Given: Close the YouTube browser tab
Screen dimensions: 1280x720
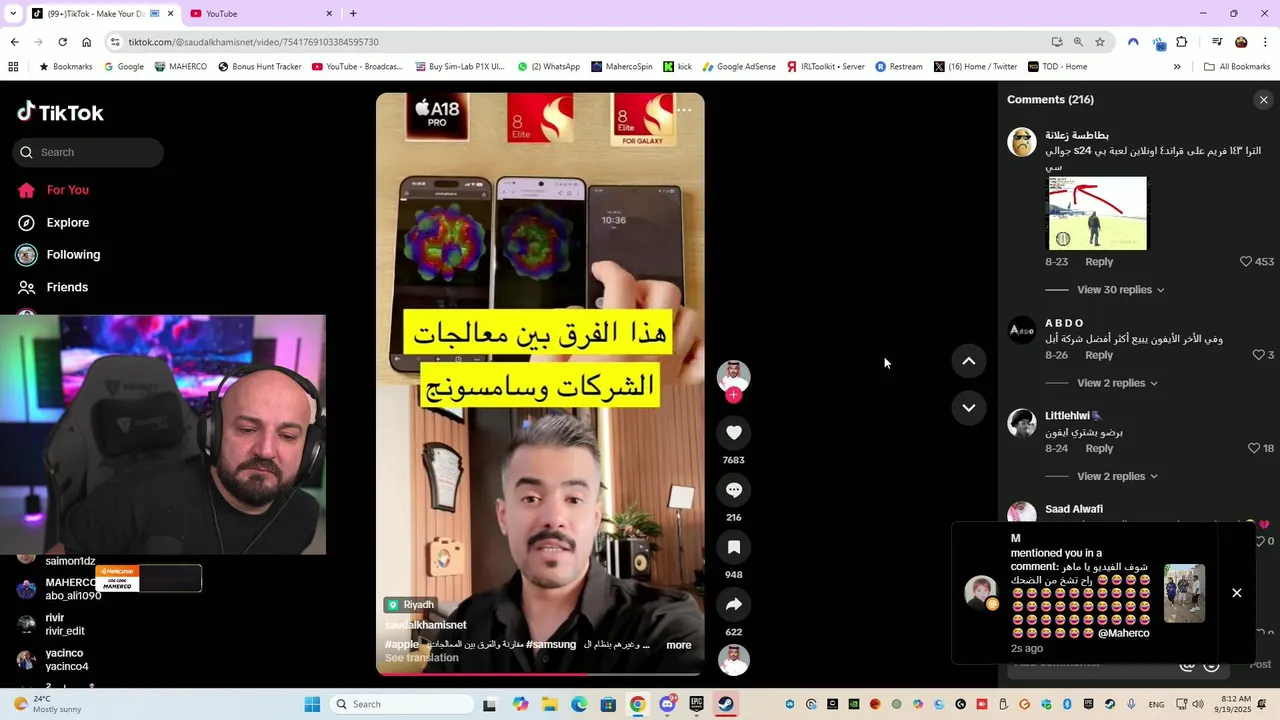Looking at the screenshot, I should [x=329, y=14].
